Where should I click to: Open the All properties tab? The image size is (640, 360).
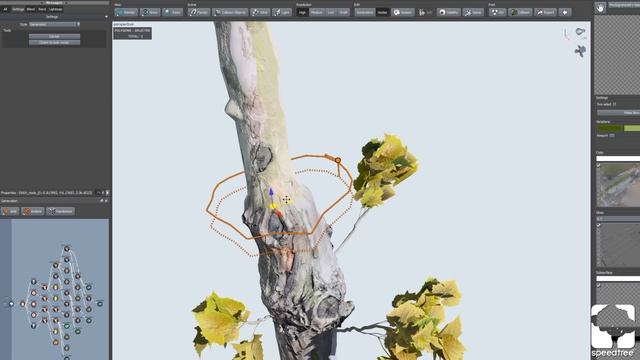click(x=5, y=9)
